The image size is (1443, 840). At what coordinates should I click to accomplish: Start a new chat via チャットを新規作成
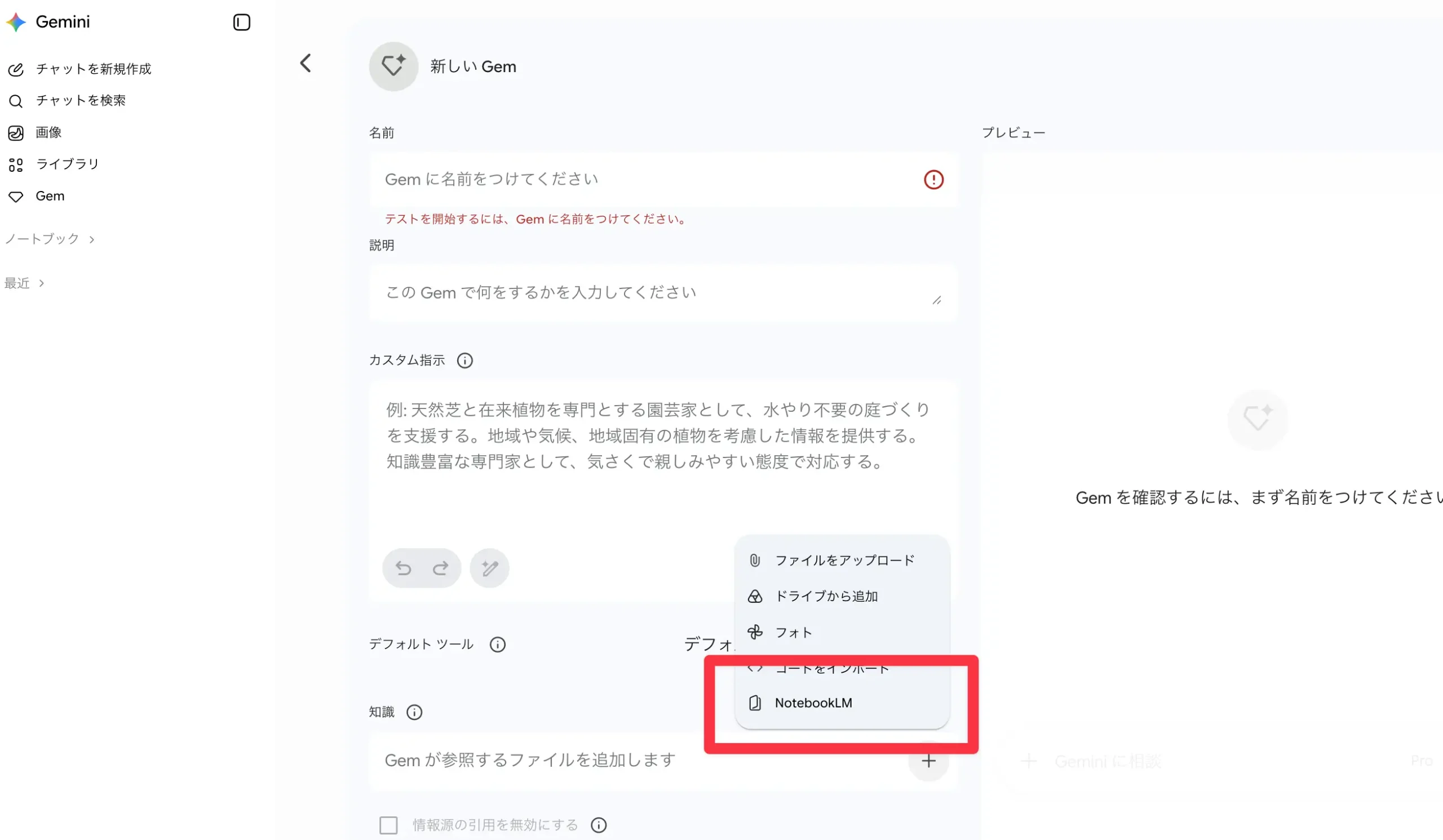(x=79, y=69)
